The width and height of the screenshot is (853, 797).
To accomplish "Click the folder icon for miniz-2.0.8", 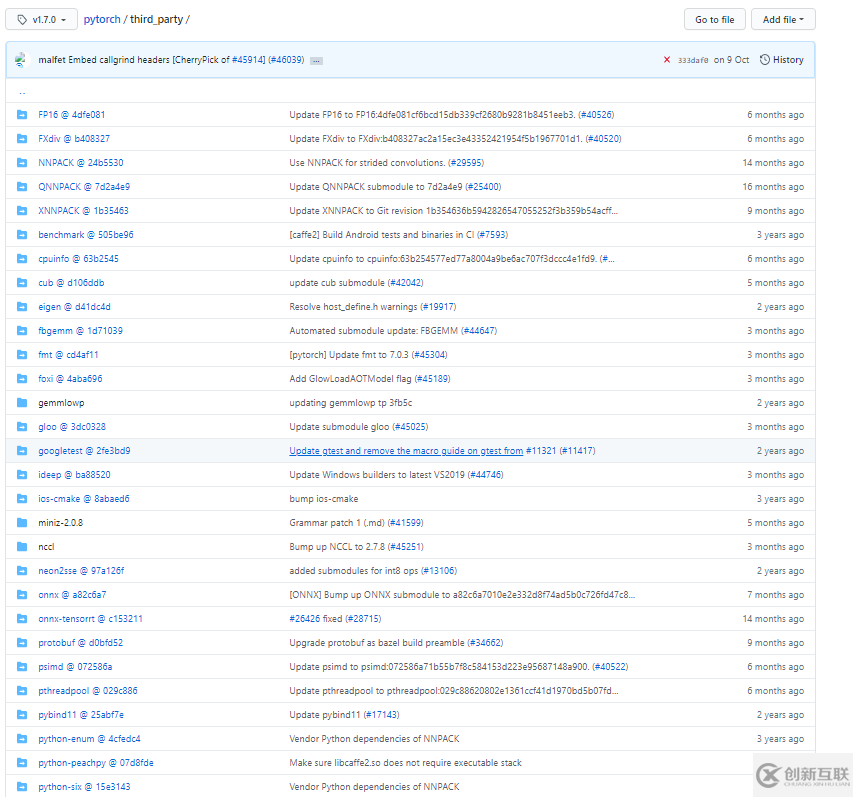I will [22, 523].
